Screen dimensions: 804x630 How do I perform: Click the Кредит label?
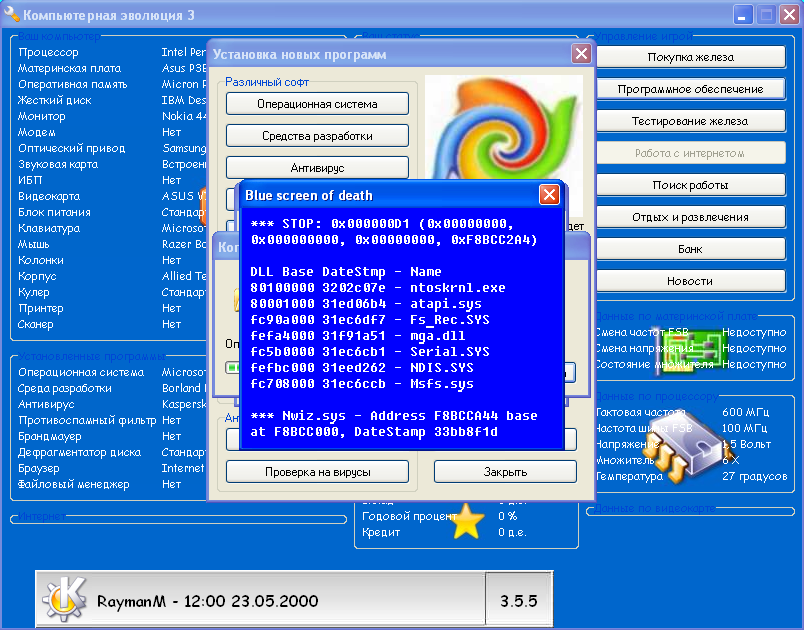[380, 532]
